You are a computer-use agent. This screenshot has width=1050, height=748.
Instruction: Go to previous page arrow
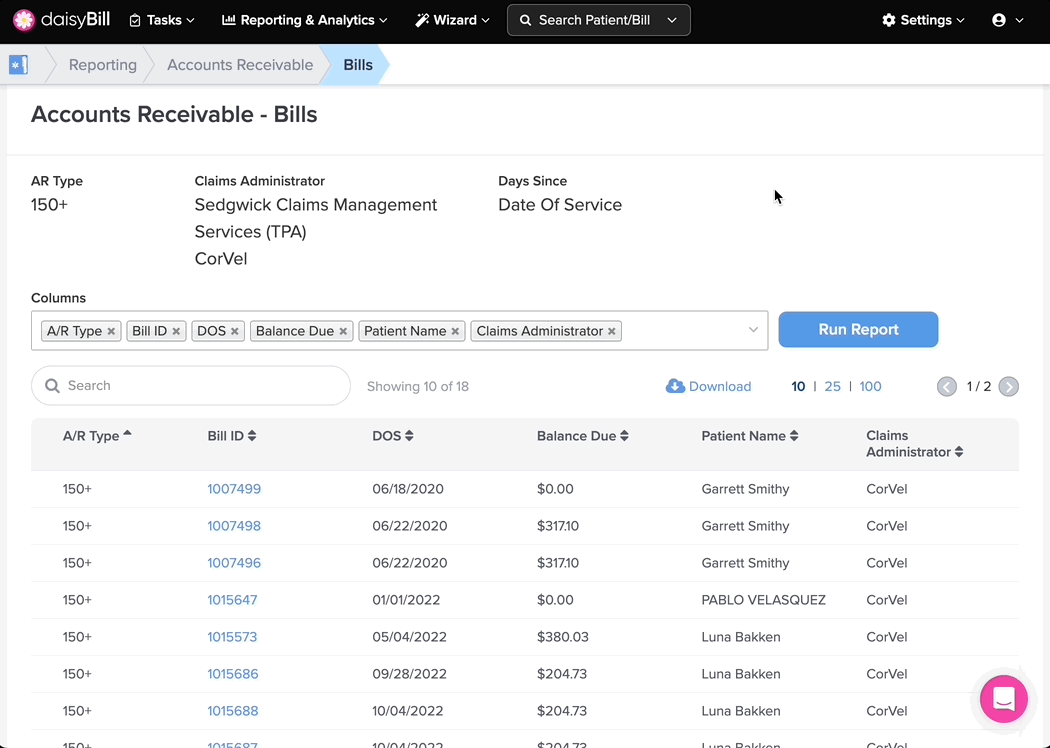pos(947,386)
